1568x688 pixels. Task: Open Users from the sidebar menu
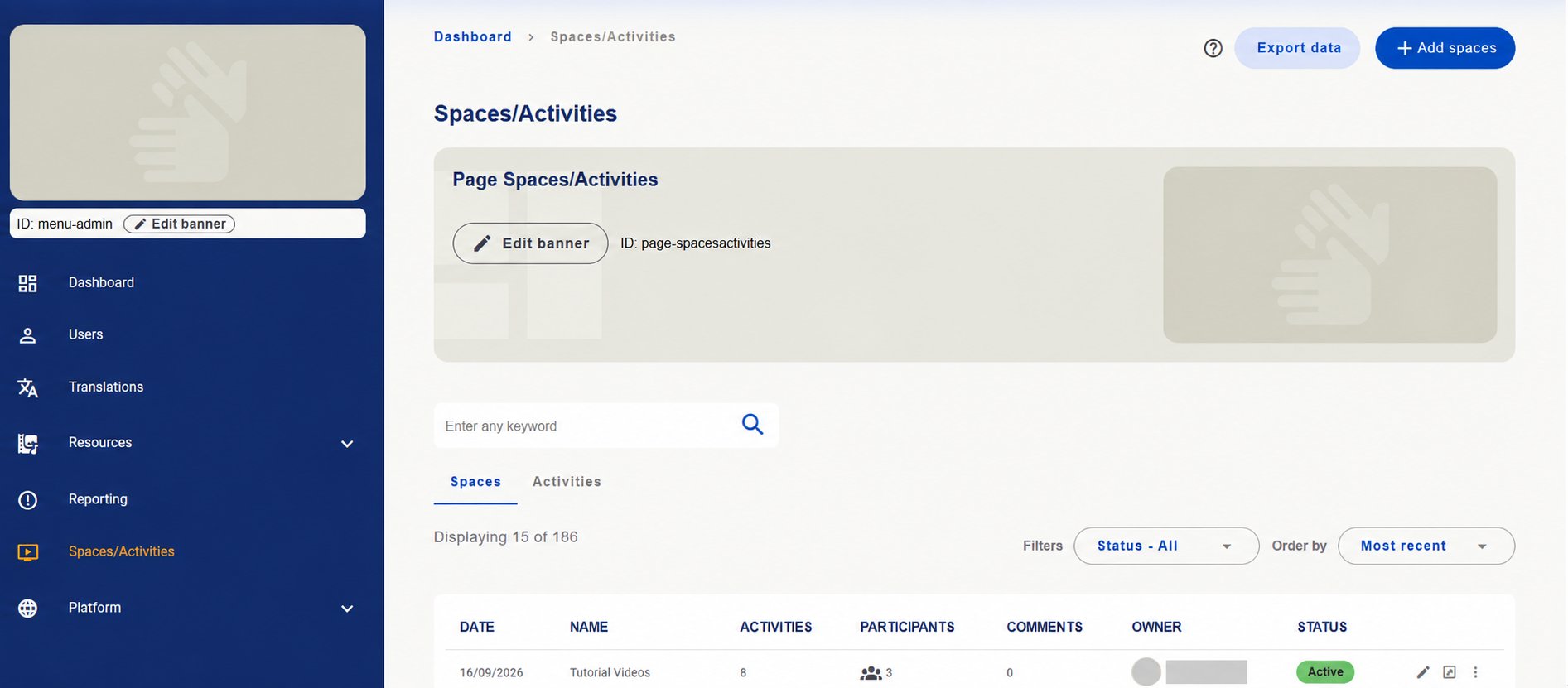(86, 334)
